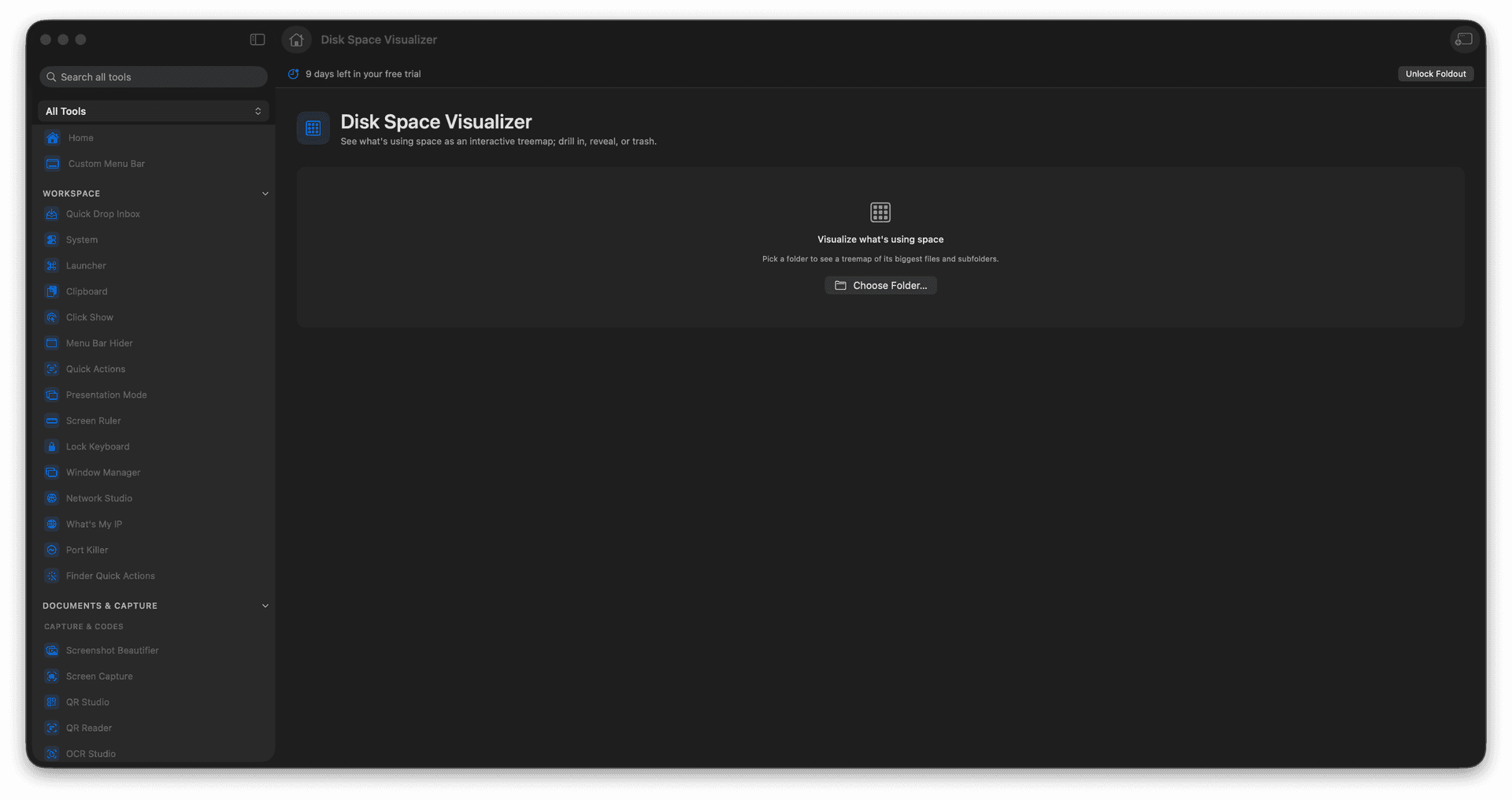Click the Screen Capture label
This screenshot has width=1512, height=800.
click(99, 676)
